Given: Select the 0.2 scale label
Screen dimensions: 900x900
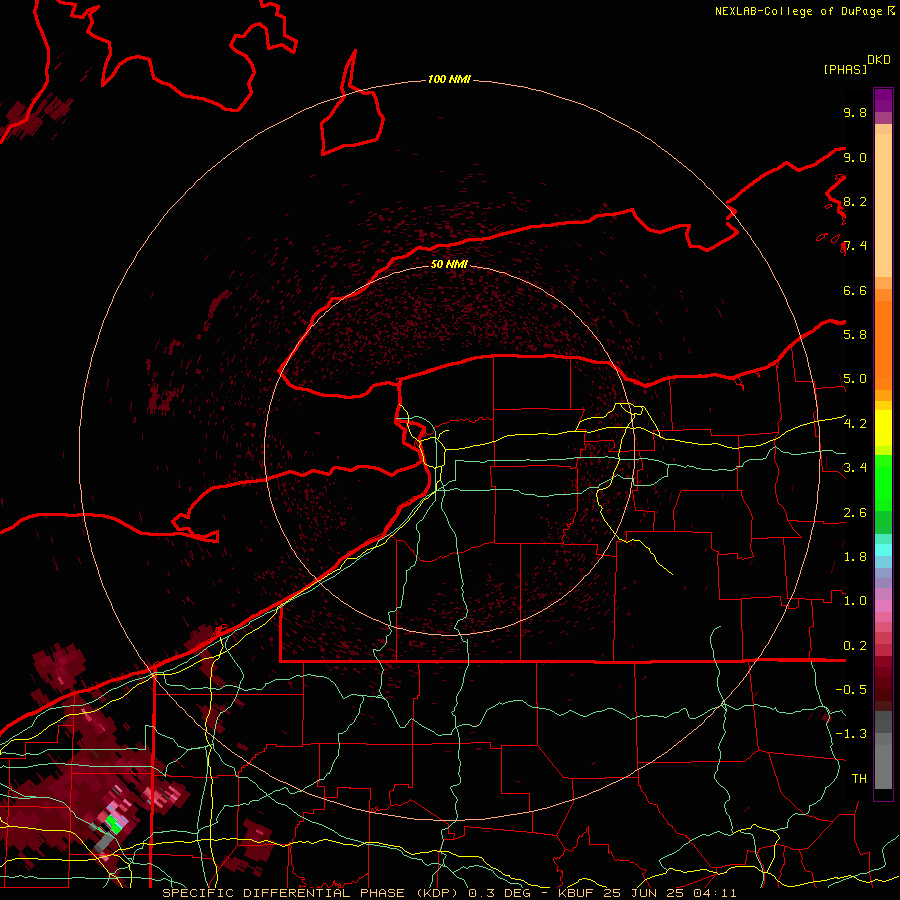Looking at the screenshot, I should [855, 646].
